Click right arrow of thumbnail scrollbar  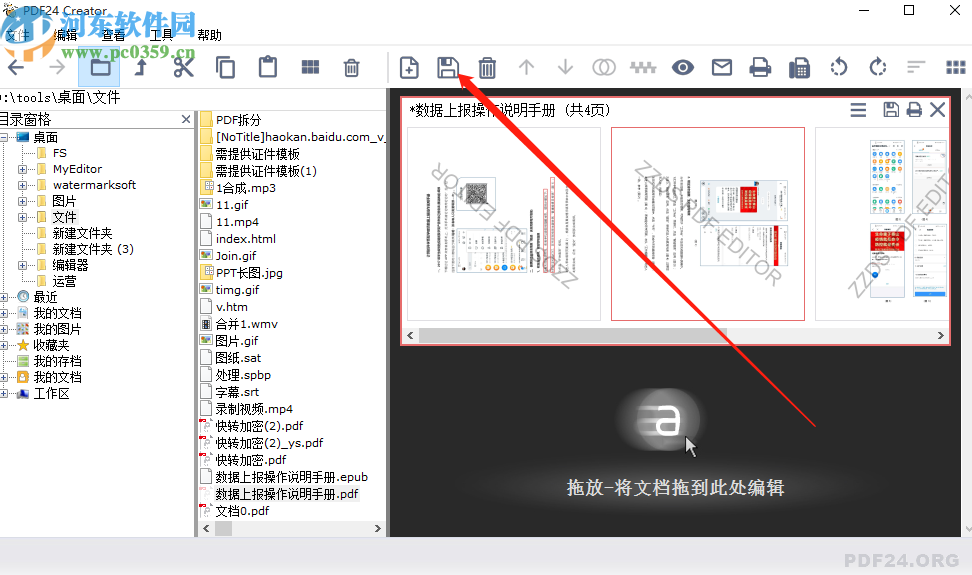coord(940,336)
